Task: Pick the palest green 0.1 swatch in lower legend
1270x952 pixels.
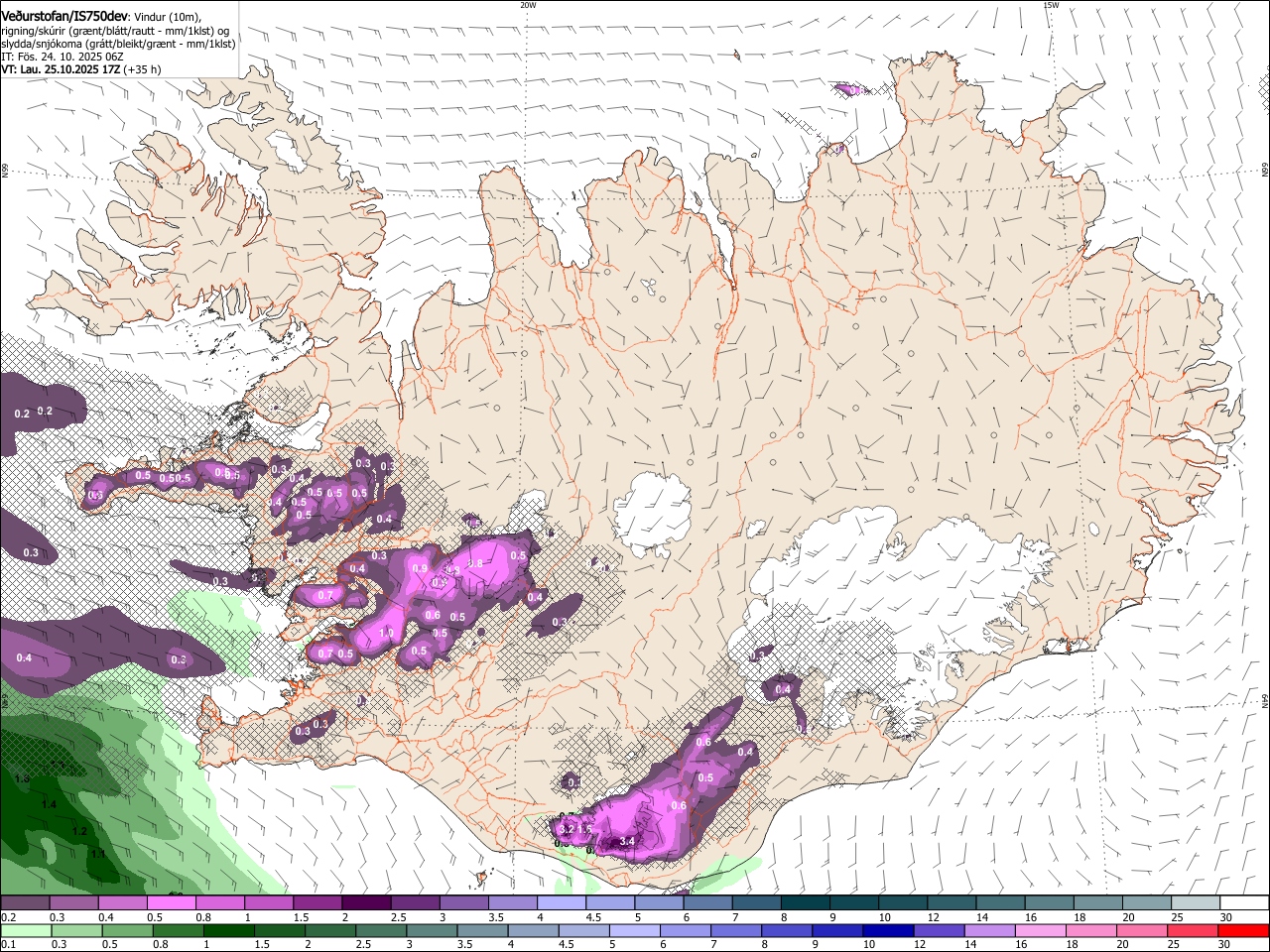Action: (x=26, y=930)
